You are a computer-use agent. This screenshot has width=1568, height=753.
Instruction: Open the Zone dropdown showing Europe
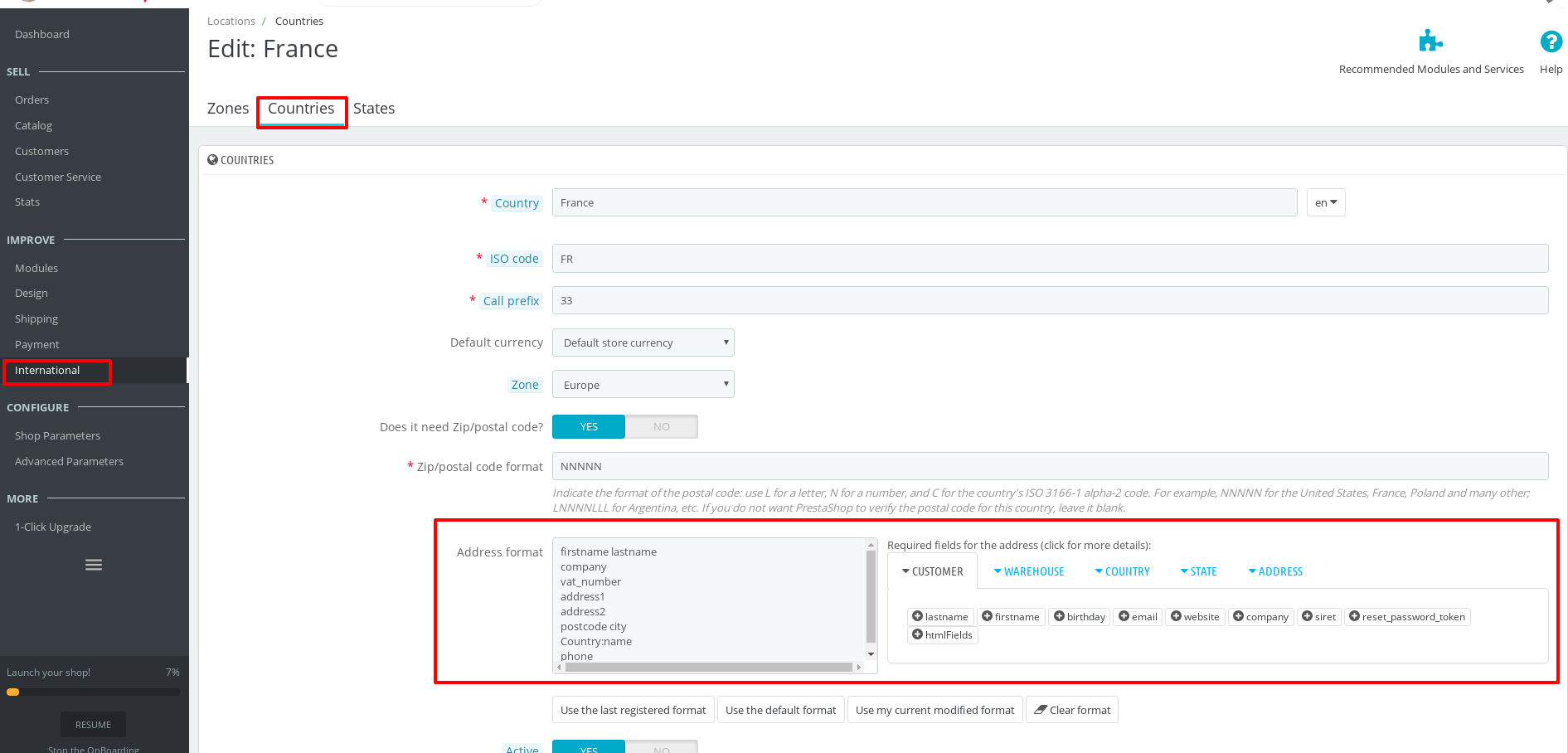pos(643,384)
